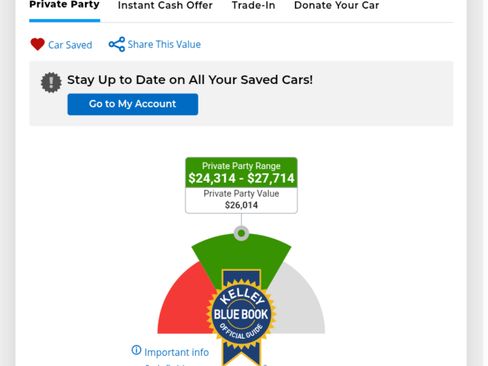488x366 pixels.
Task: Click the Go to My Account button
Action: pyautogui.click(x=133, y=104)
